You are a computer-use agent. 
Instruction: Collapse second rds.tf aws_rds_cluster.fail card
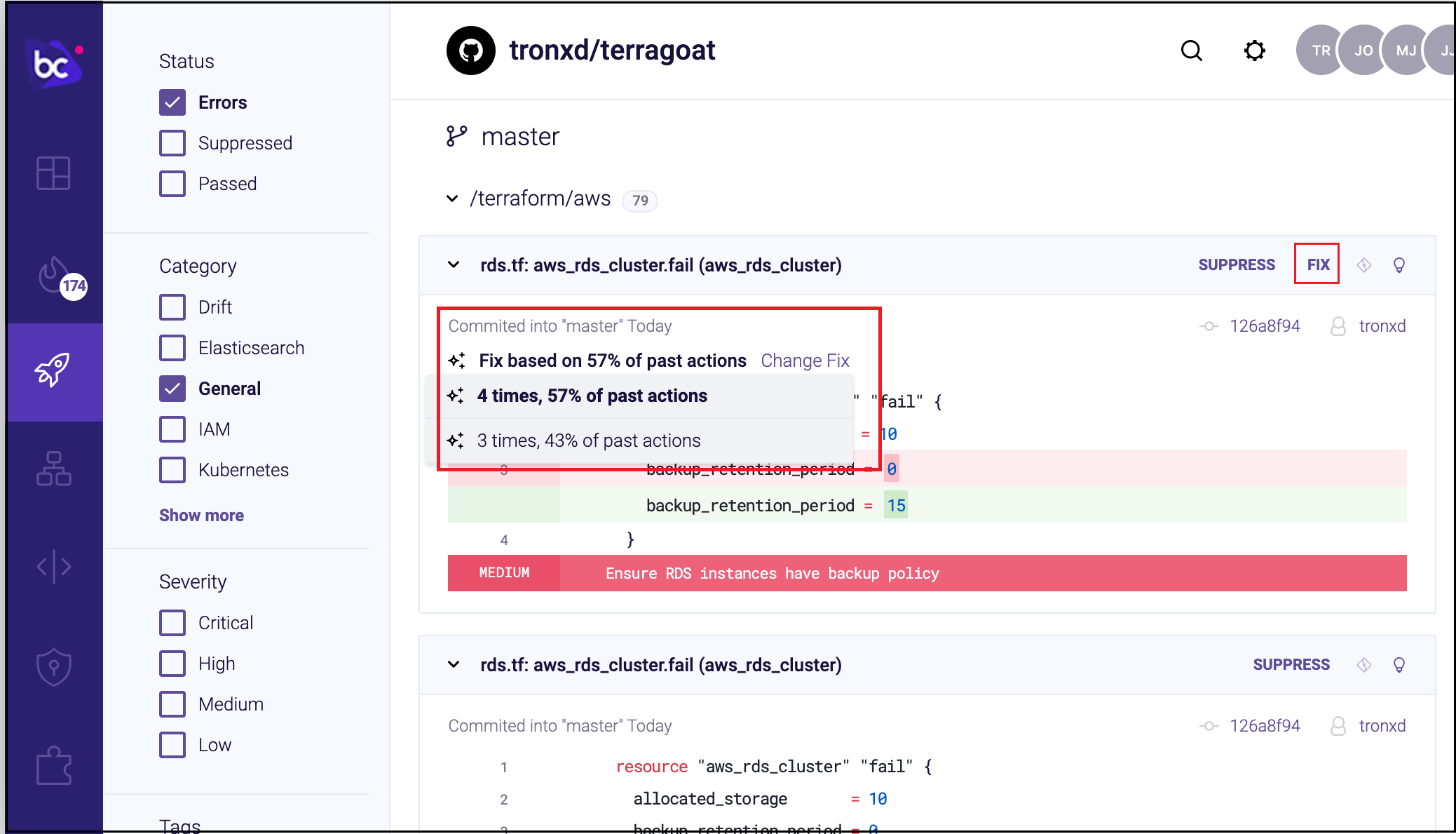[454, 665]
